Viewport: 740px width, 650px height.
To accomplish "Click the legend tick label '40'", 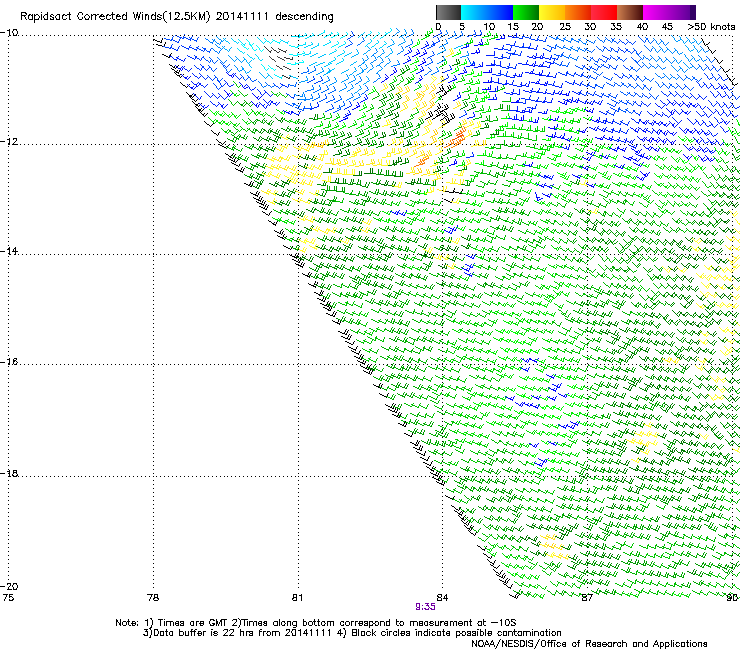I will 642,27.
